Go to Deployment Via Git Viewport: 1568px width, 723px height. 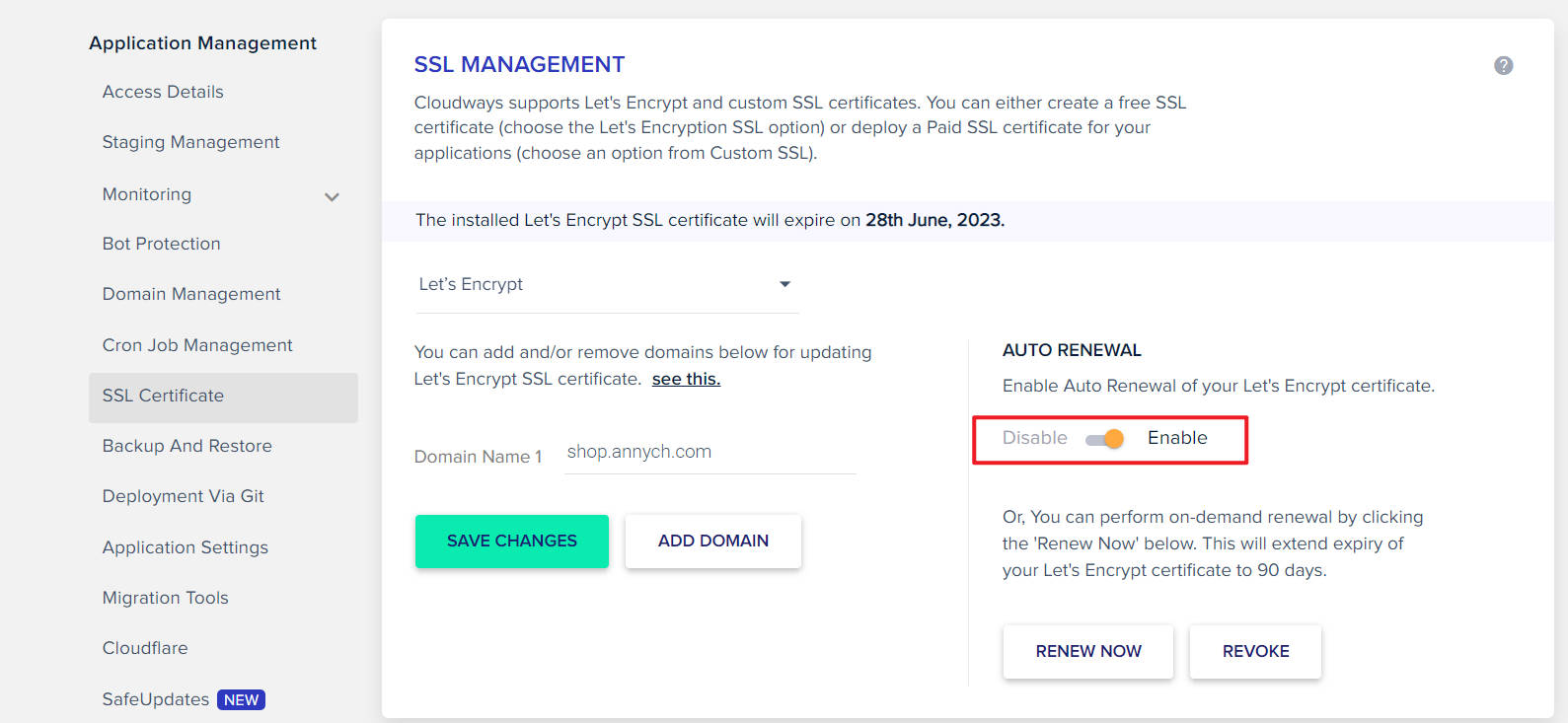184,496
